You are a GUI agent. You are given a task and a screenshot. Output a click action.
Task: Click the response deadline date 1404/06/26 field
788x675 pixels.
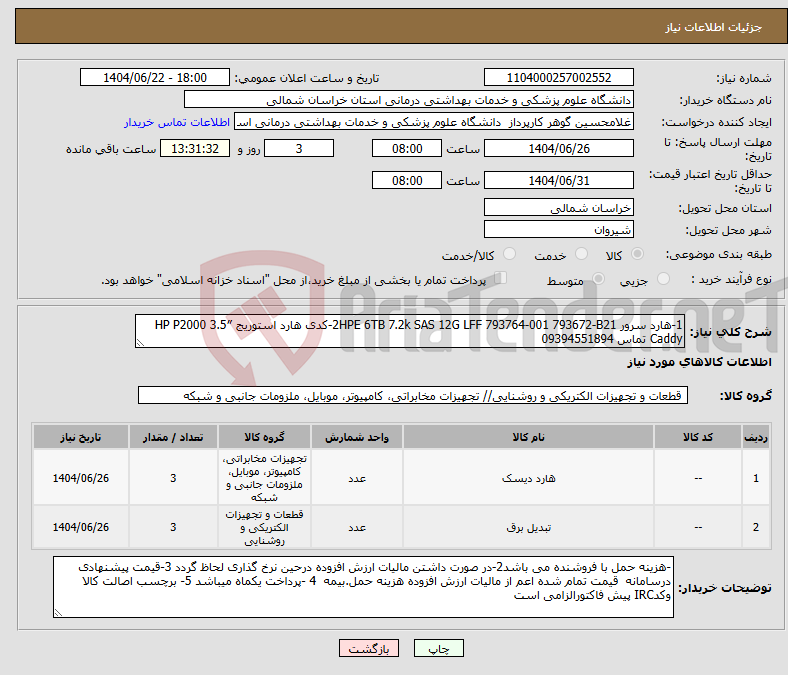pos(558,148)
